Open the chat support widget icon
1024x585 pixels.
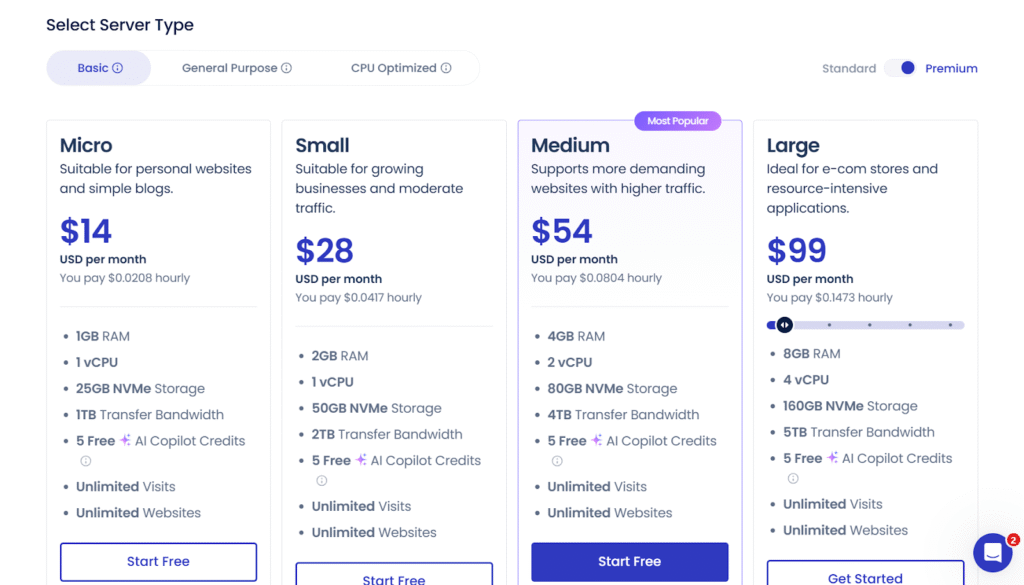coord(992,552)
